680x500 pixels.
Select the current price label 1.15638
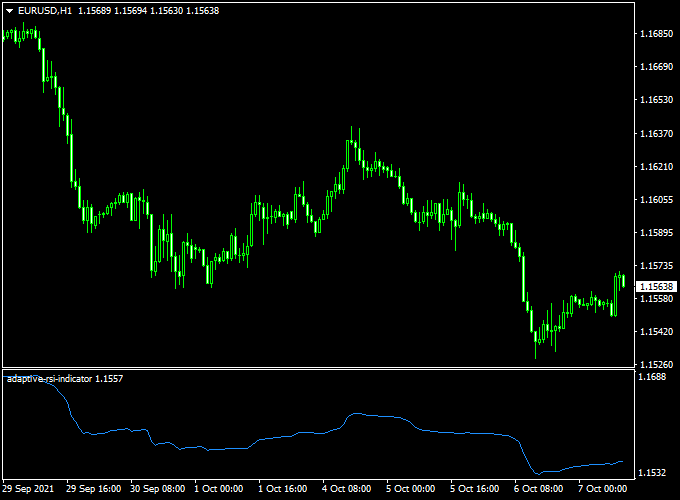coord(657,287)
